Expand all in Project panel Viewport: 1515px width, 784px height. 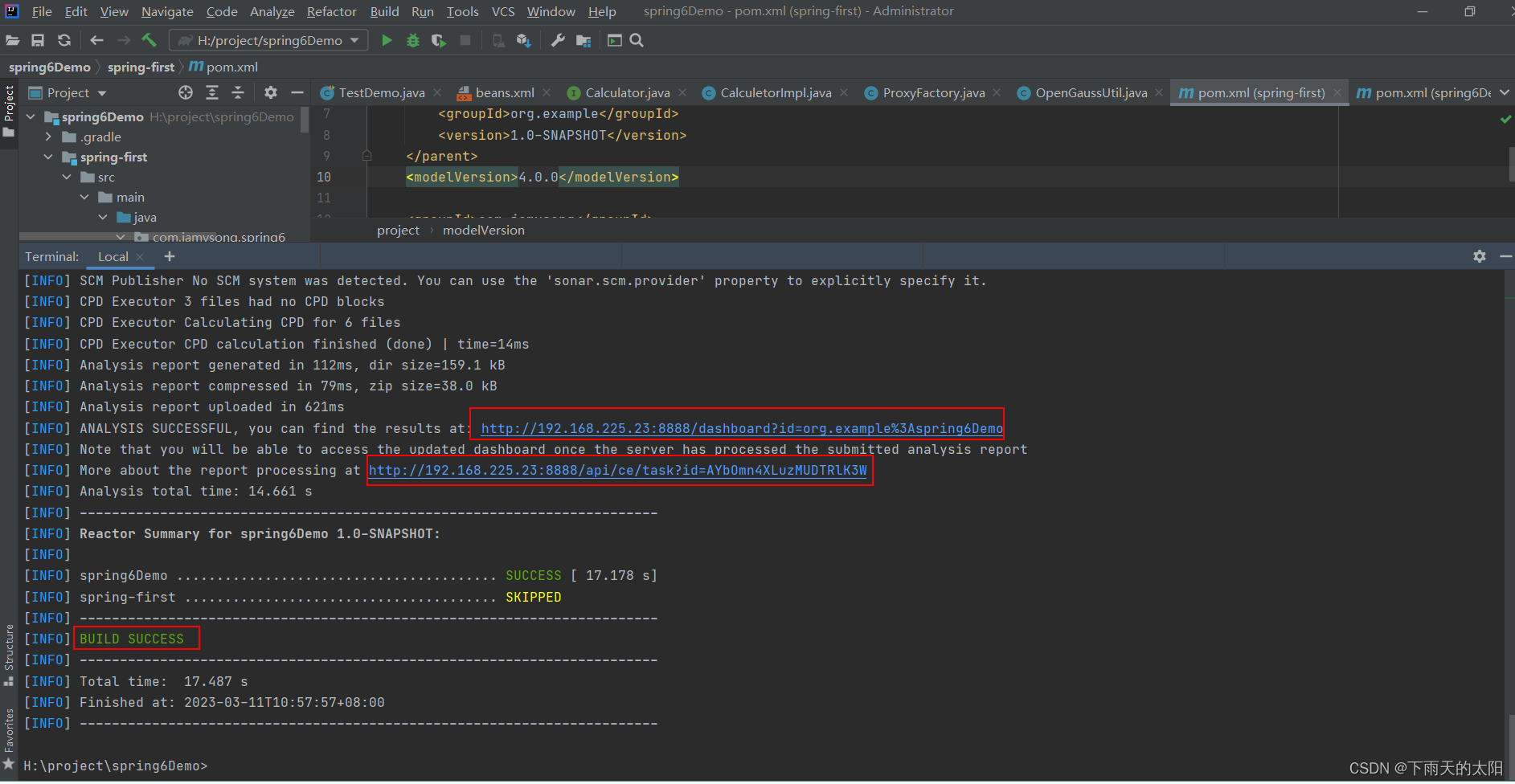pyautogui.click(x=212, y=92)
